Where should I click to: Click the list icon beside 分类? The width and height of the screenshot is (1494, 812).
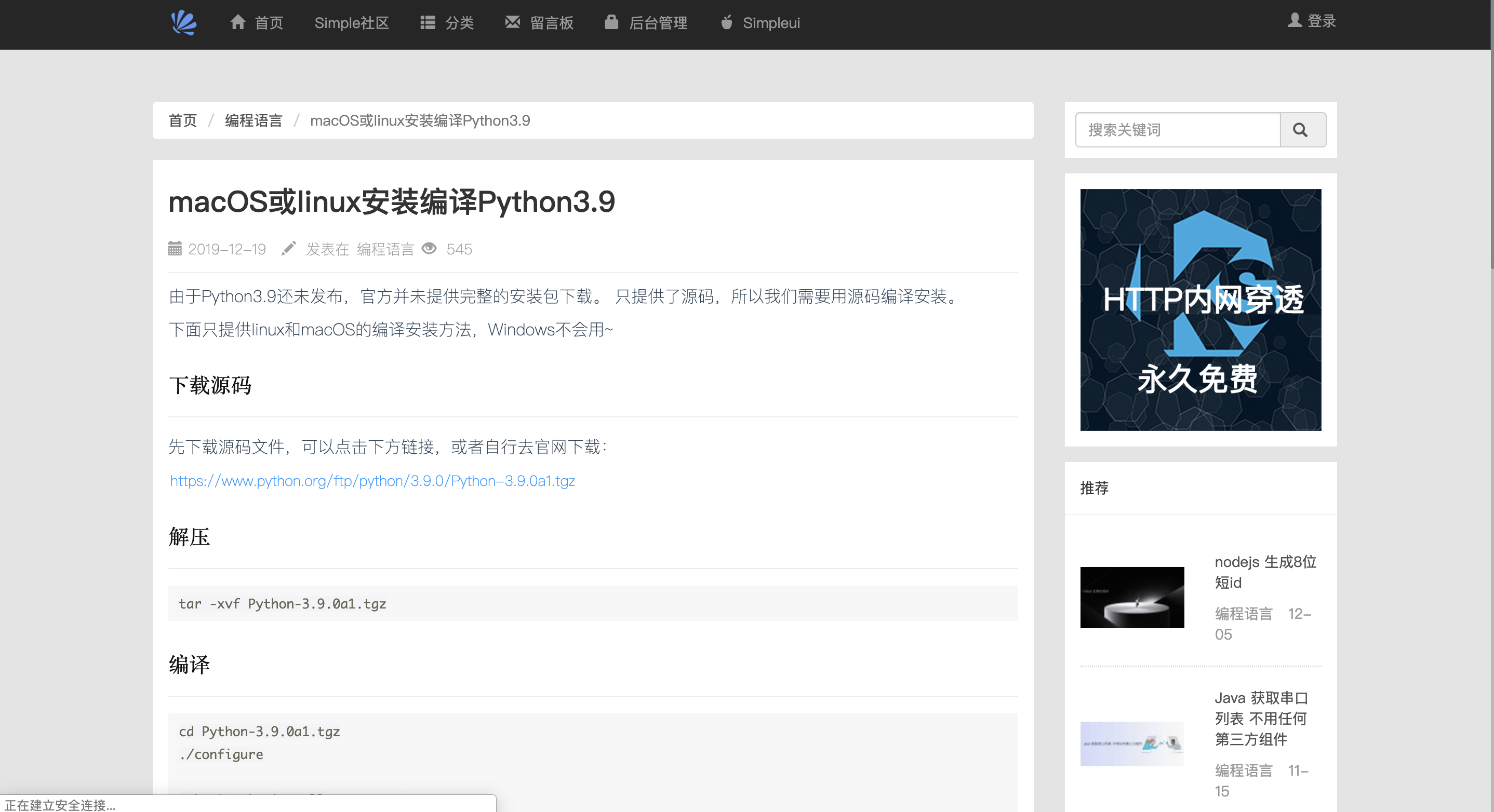(x=428, y=23)
